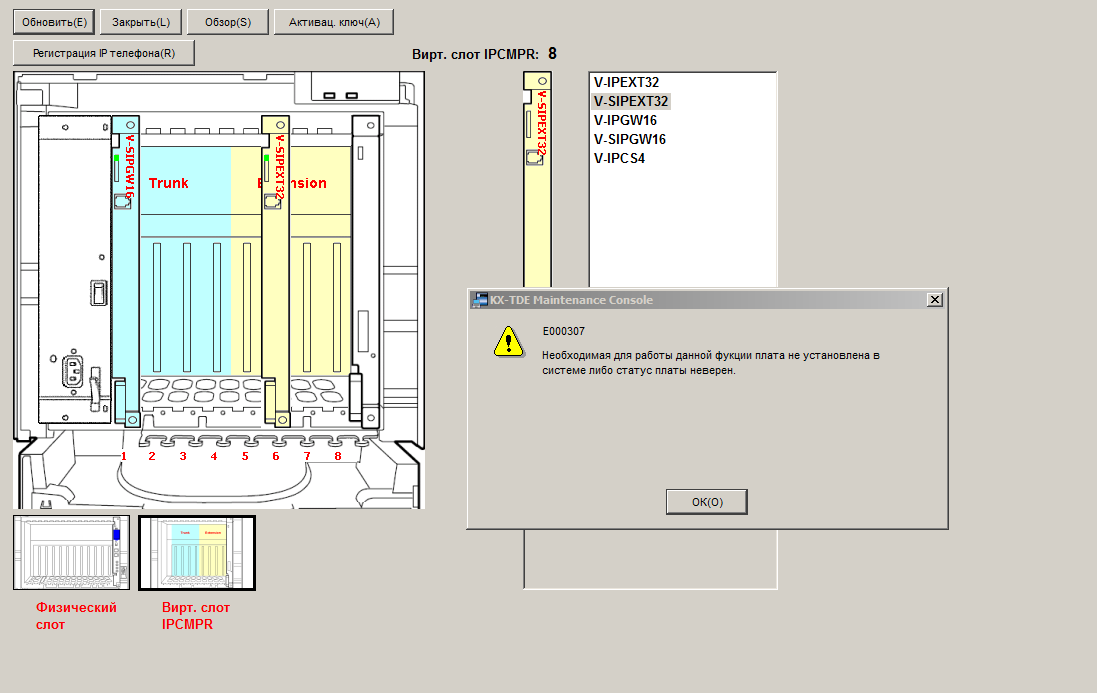Click the empty virtual trunk slot 2
The height and width of the screenshot is (693, 1097).
(157, 308)
